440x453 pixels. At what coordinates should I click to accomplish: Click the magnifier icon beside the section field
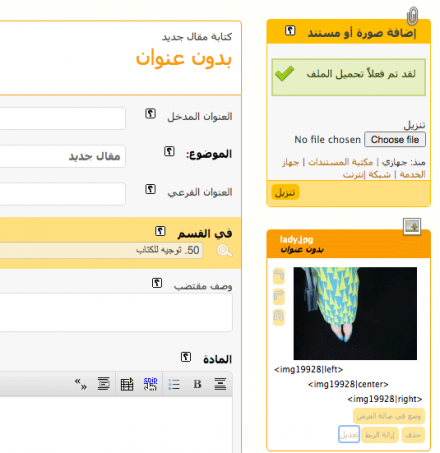click(x=224, y=251)
